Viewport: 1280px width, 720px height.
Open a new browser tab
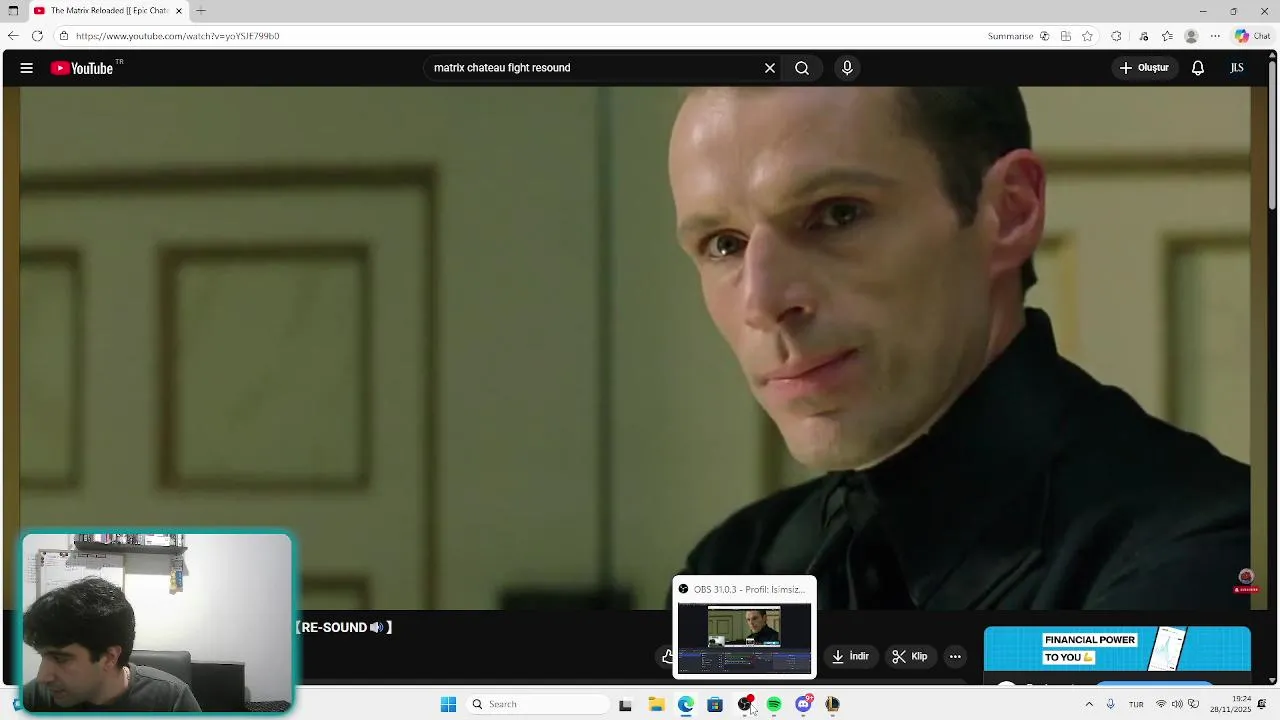[201, 11]
